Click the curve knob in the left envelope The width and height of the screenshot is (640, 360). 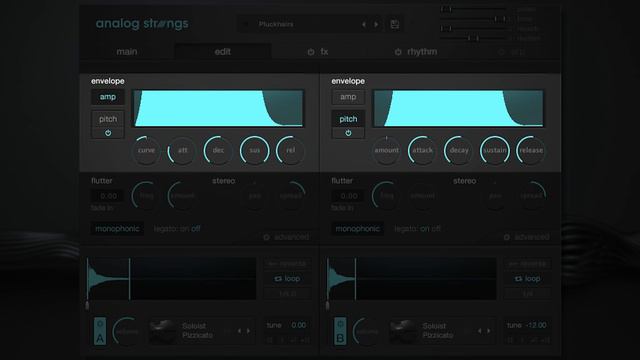[146, 150]
